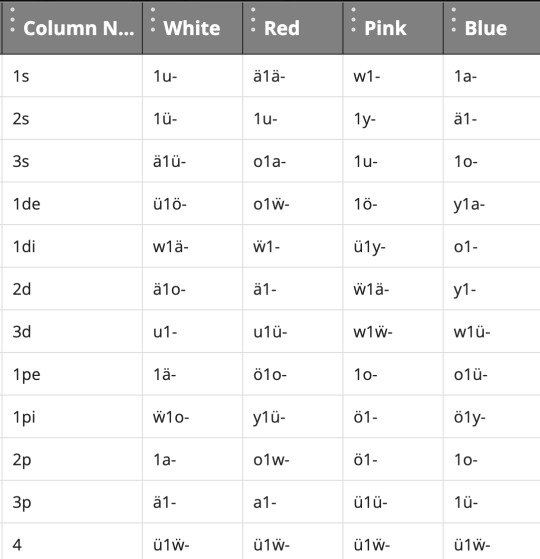Select the Red cell containing o1a-
This screenshot has height=559, width=540.
tap(293, 161)
